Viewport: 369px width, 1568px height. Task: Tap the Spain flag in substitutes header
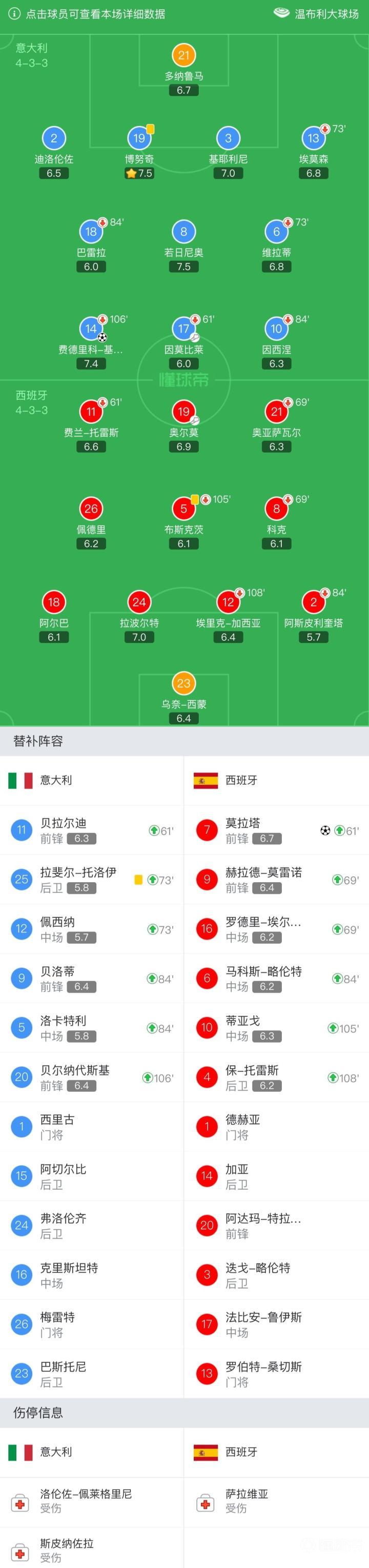[205, 780]
